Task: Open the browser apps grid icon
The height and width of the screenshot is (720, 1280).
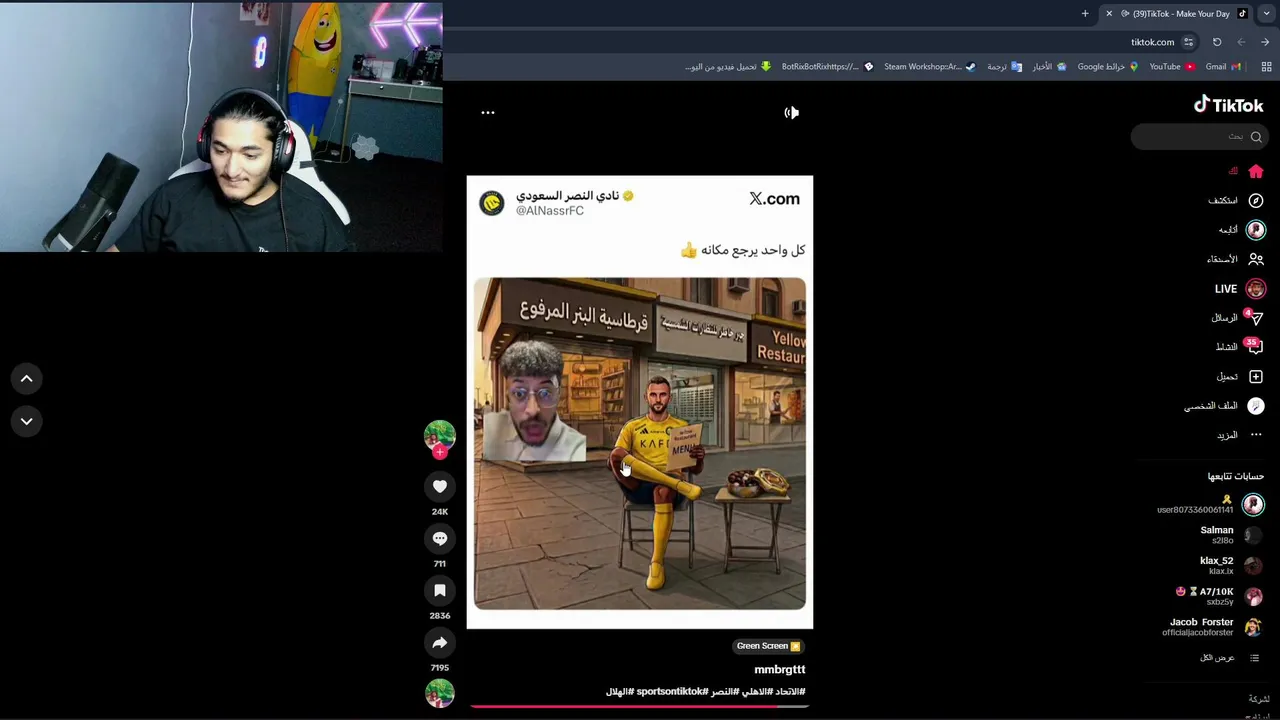Action: (1266, 67)
